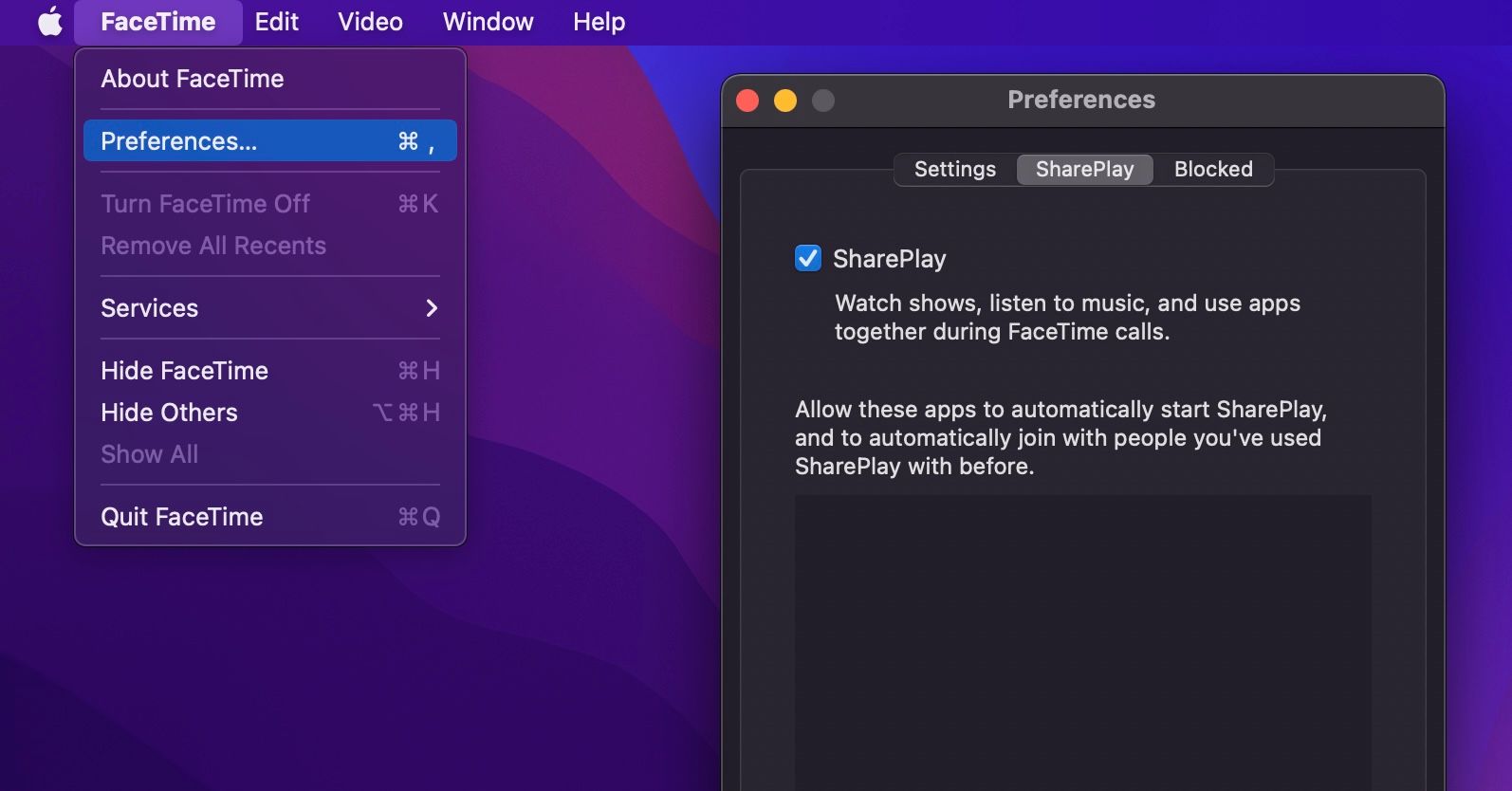The width and height of the screenshot is (1512, 791).
Task: Open the FaceTime menu in menu bar
Action: 158,22
